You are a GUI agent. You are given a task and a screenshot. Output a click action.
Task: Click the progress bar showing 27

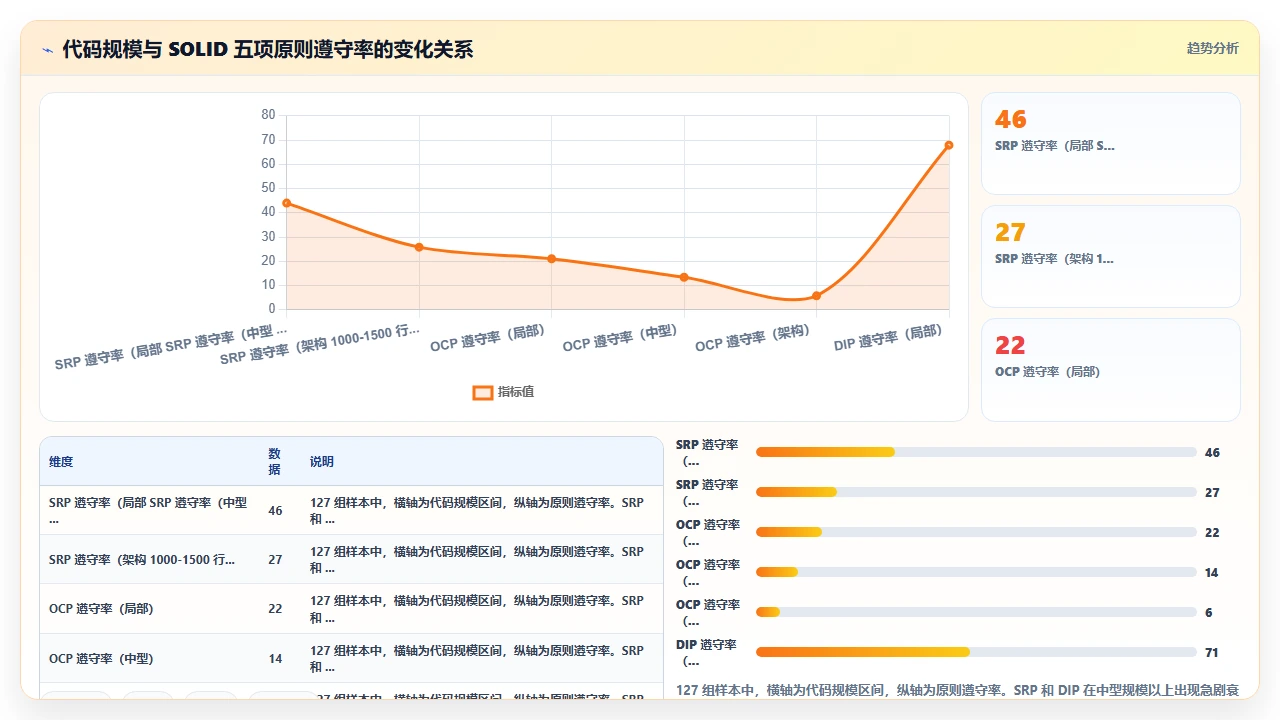pyautogui.click(x=976, y=492)
